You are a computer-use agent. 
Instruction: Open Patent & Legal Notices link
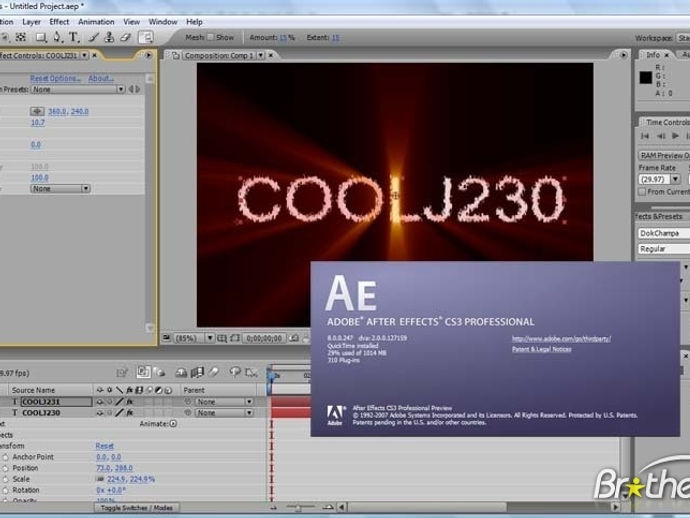click(541, 349)
